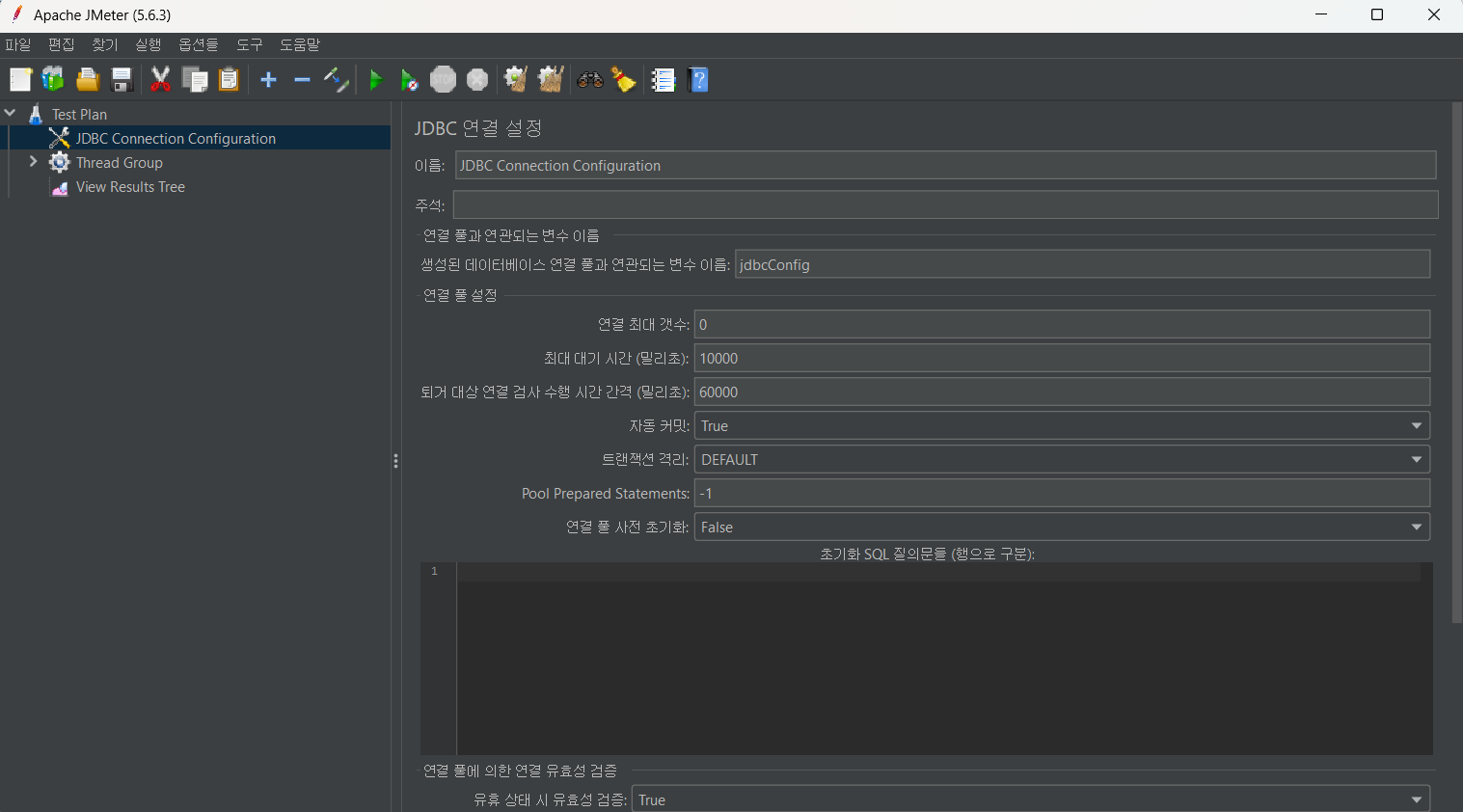Screen dimensions: 1463x812
Task: Click the 연결 풀에 의한 연결 유효성 검증 label
Action: (x=520, y=771)
